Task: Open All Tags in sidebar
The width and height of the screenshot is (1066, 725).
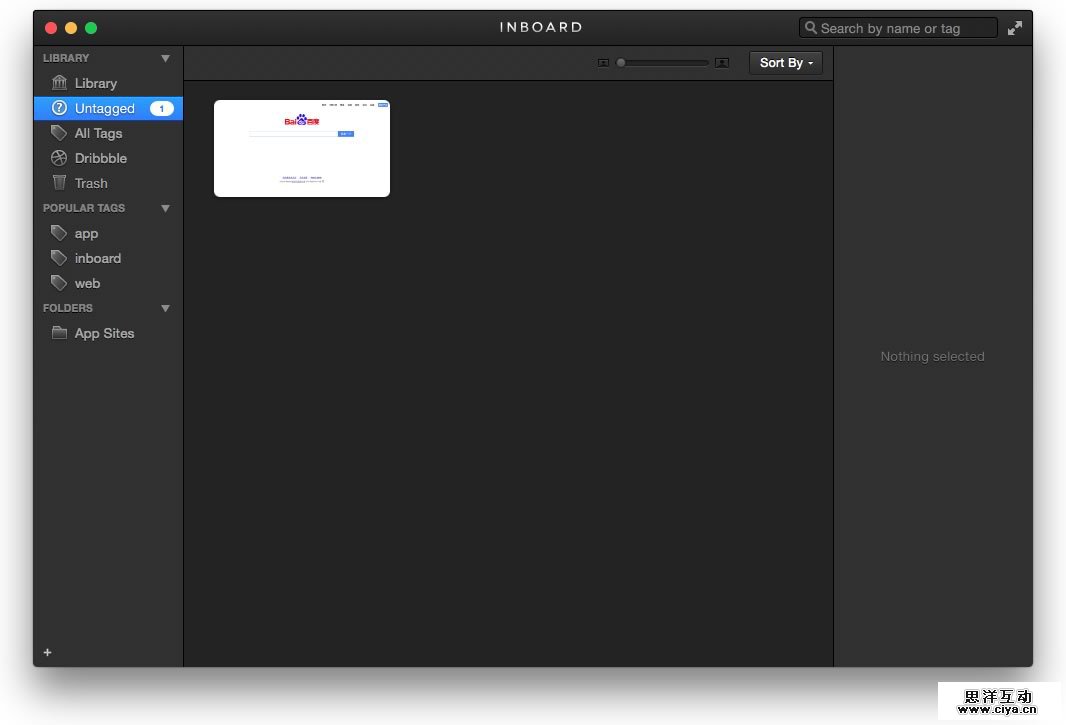Action: (x=108, y=133)
